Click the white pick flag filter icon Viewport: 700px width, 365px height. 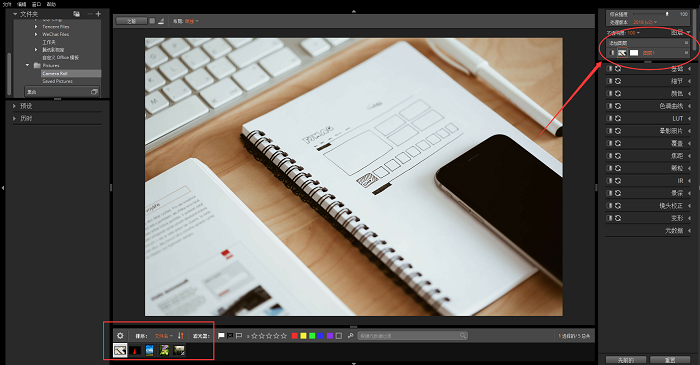click(x=221, y=336)
